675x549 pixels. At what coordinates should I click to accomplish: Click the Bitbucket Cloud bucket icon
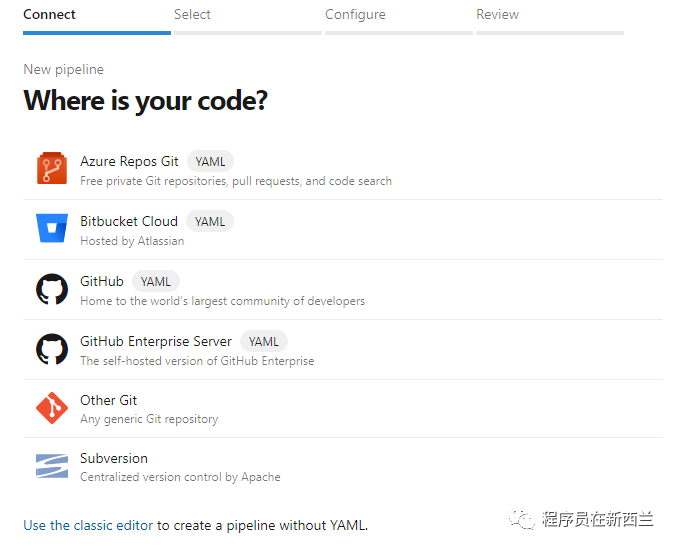52,228
